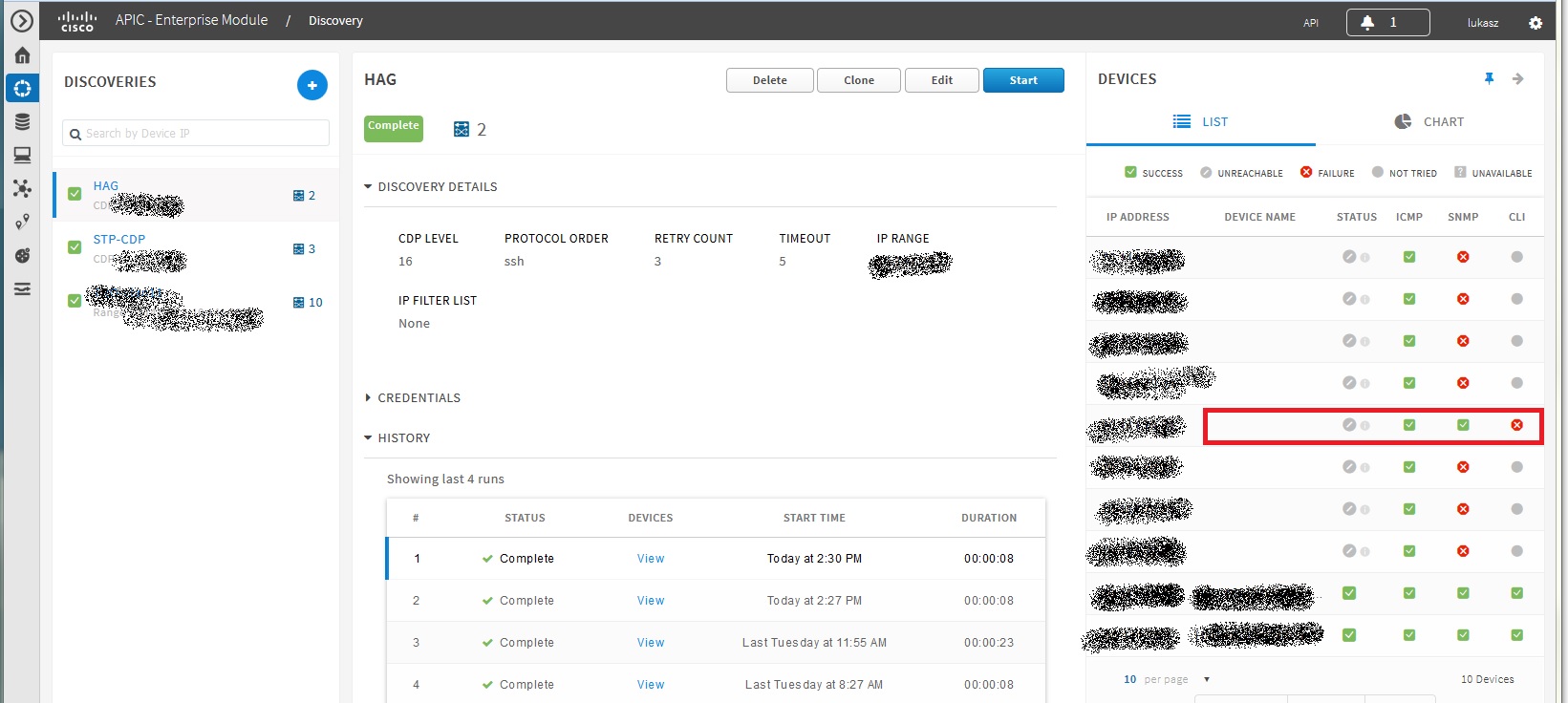The width and height of the screenshot is (1568, 703).
Task: Go to the Home sidebar icon
Action: pyautogui.click(x=22, y=55)
